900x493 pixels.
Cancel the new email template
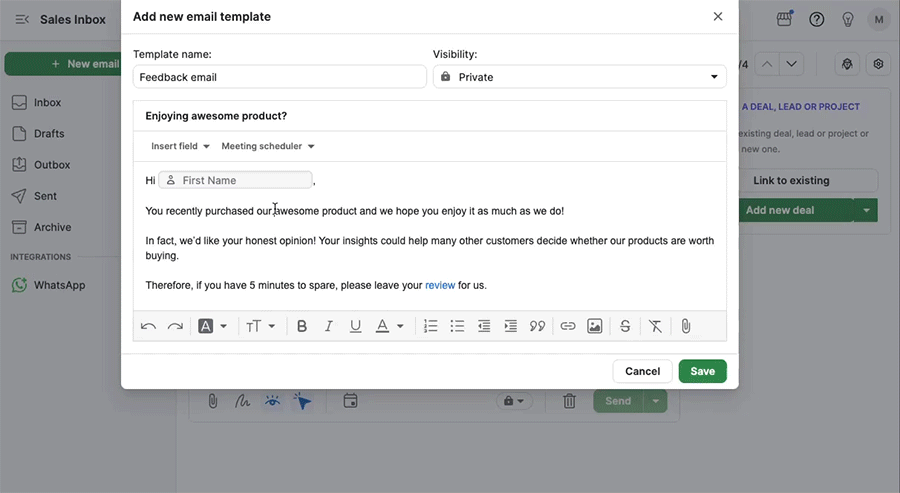point(642,371)
